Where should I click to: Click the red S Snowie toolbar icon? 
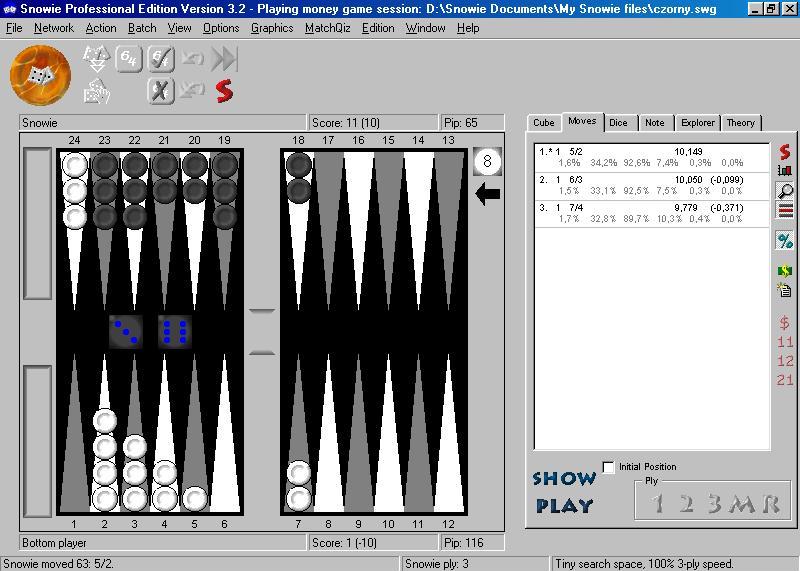[x=224, y=91]
